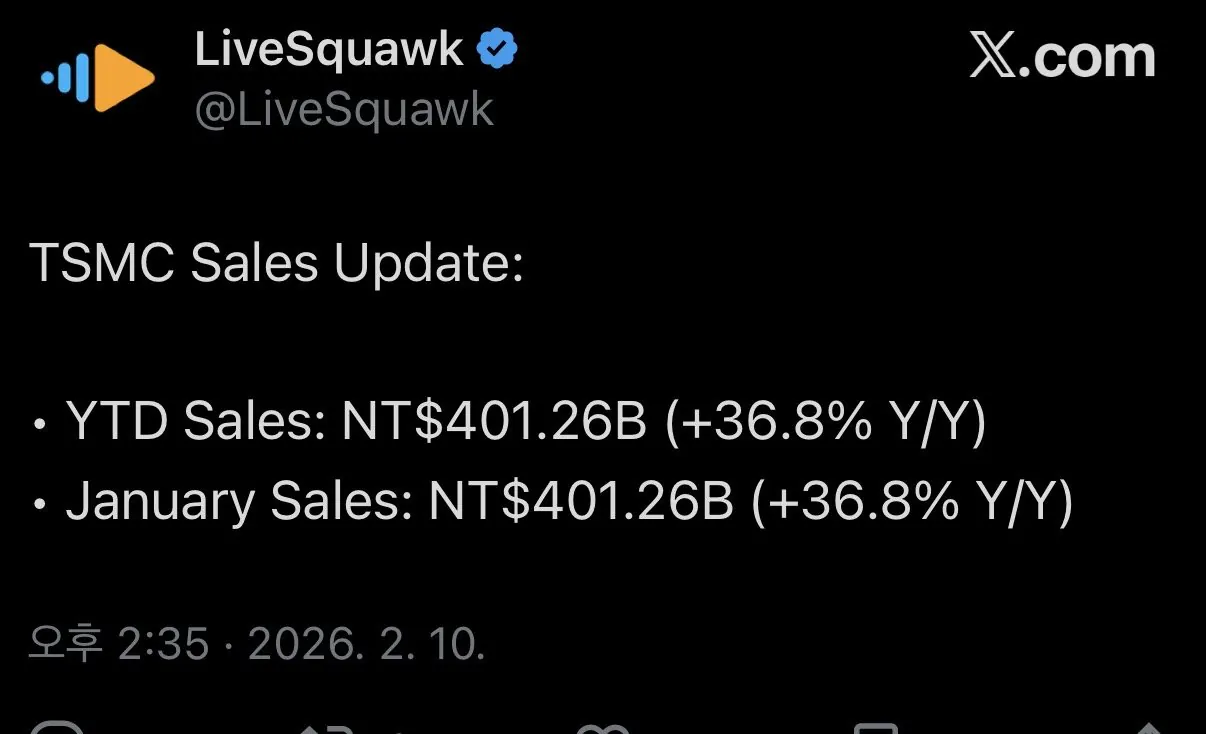
Task: Click (+36.8% Y/Y) in the January line
Action: [911, 501]
